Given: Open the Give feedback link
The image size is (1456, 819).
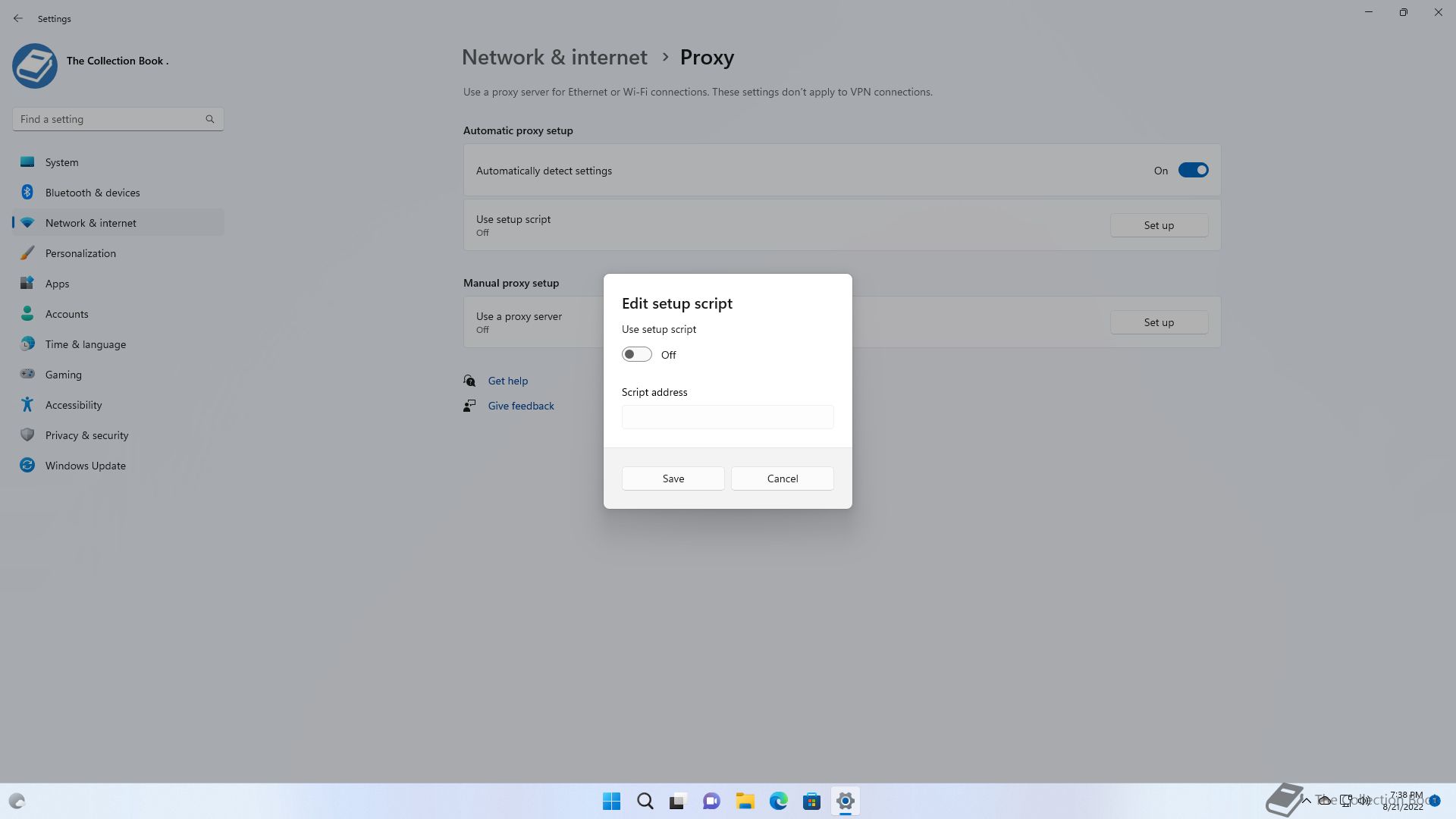Looking at the screenshot, I should click(x=520, y=406).
